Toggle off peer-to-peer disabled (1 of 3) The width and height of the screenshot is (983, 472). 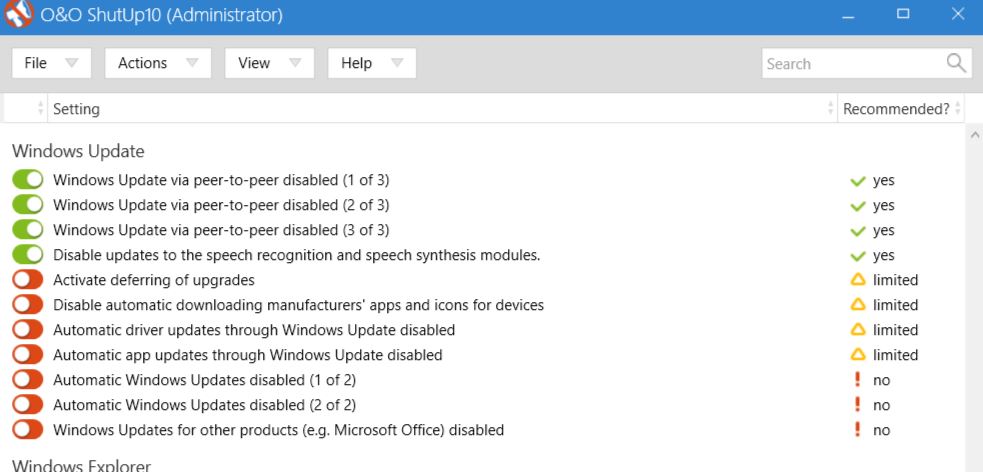pyautogui.click(x=28, y=180)
